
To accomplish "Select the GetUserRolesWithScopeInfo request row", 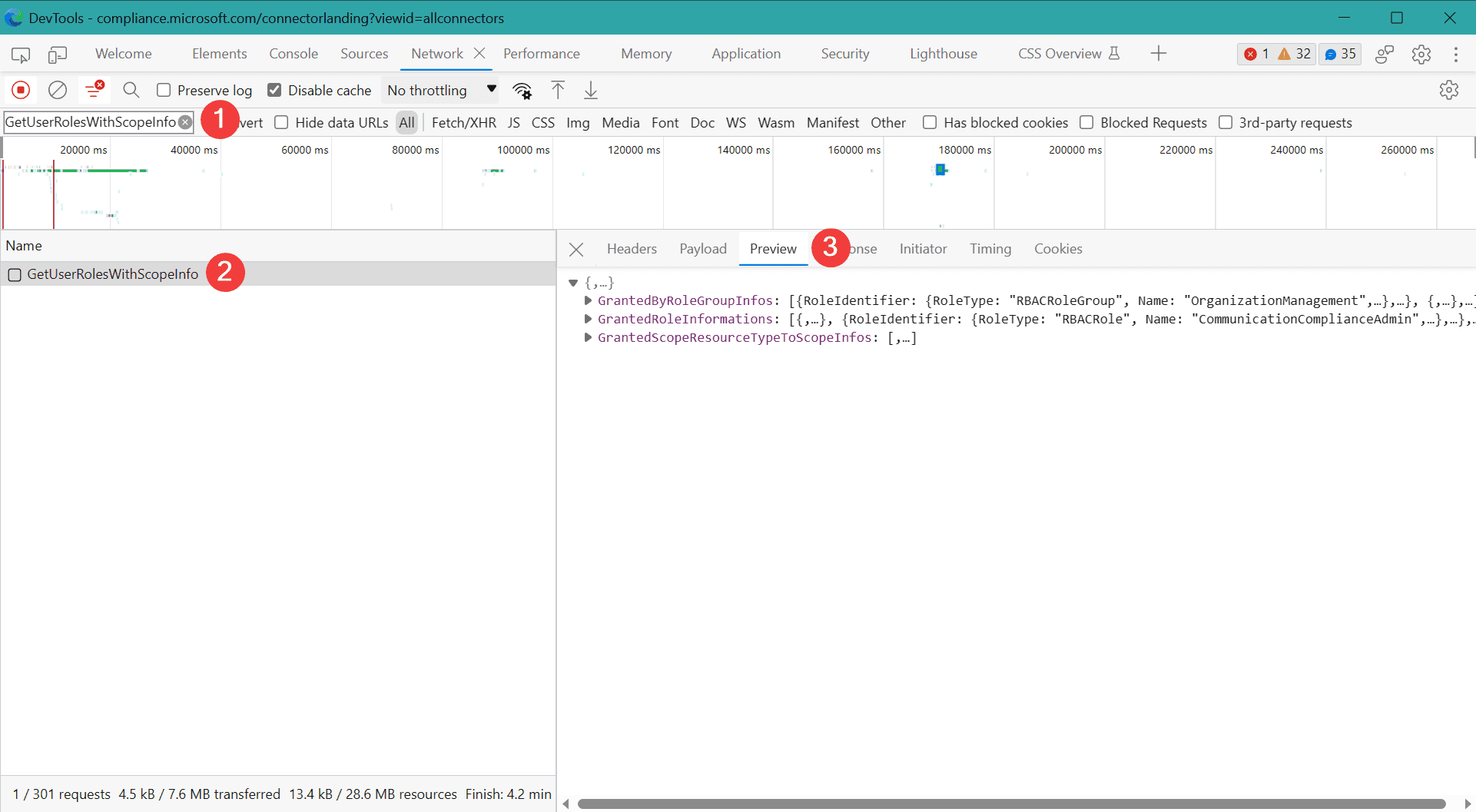I will coord(278,274).
